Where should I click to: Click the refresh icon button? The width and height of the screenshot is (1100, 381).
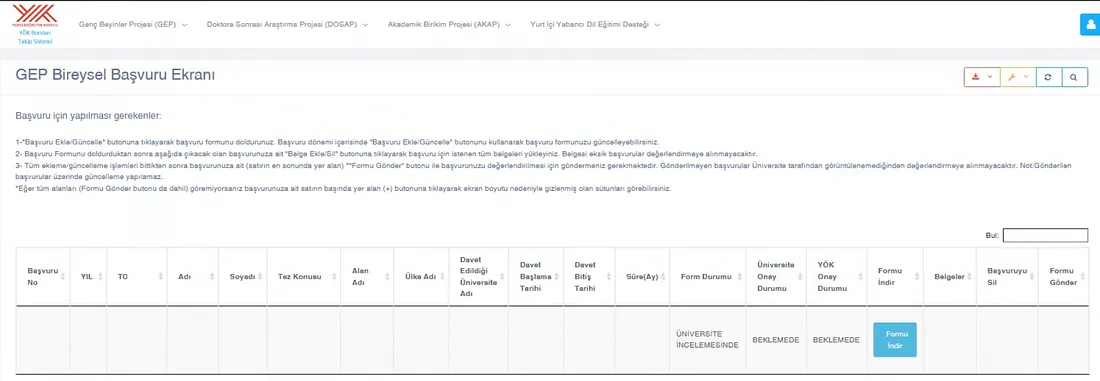coord(1048,76)
